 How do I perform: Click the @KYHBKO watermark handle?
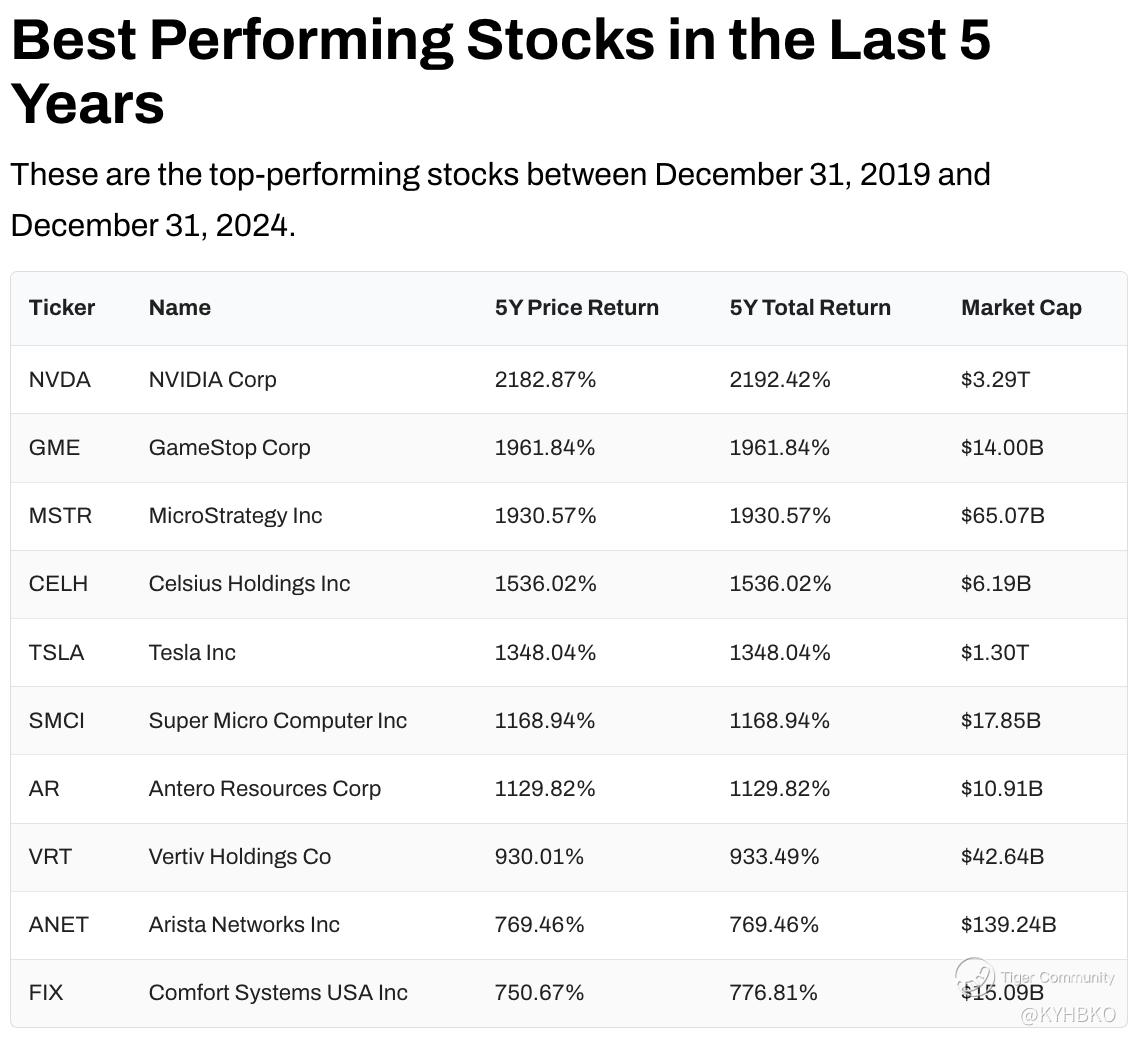(x=1067, y=1015)
